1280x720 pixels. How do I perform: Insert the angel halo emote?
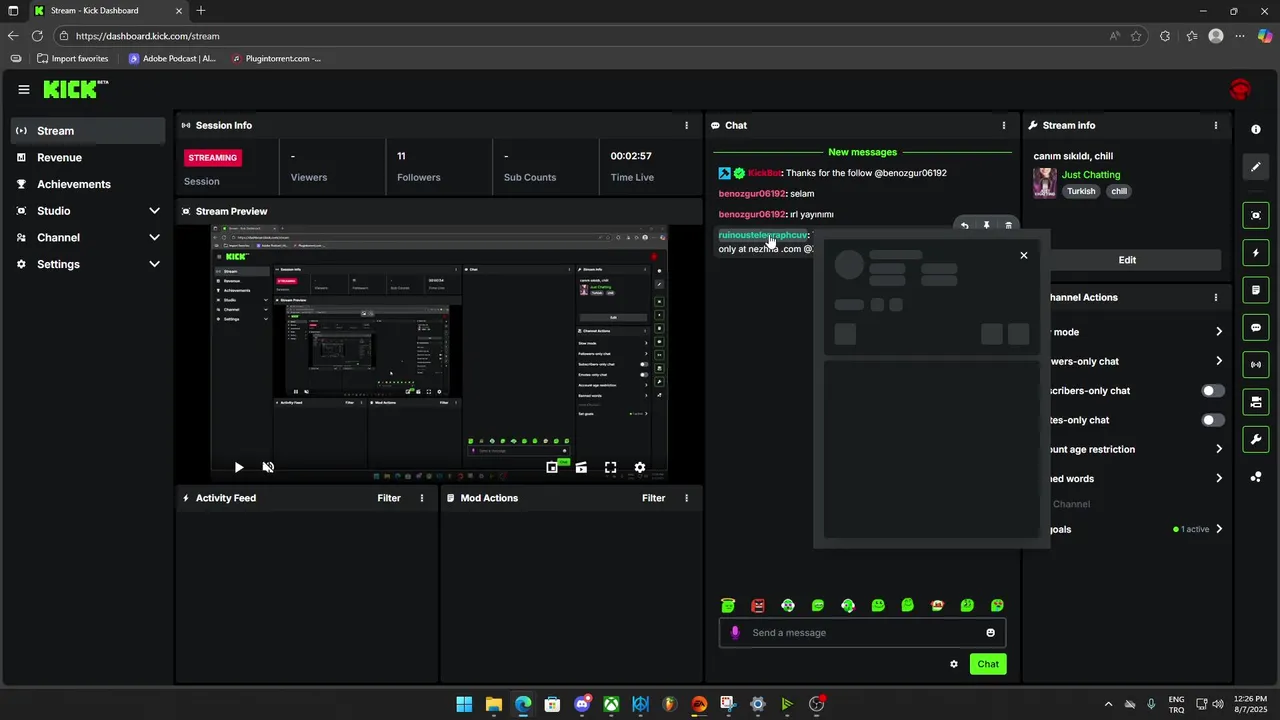pos(728,605)
